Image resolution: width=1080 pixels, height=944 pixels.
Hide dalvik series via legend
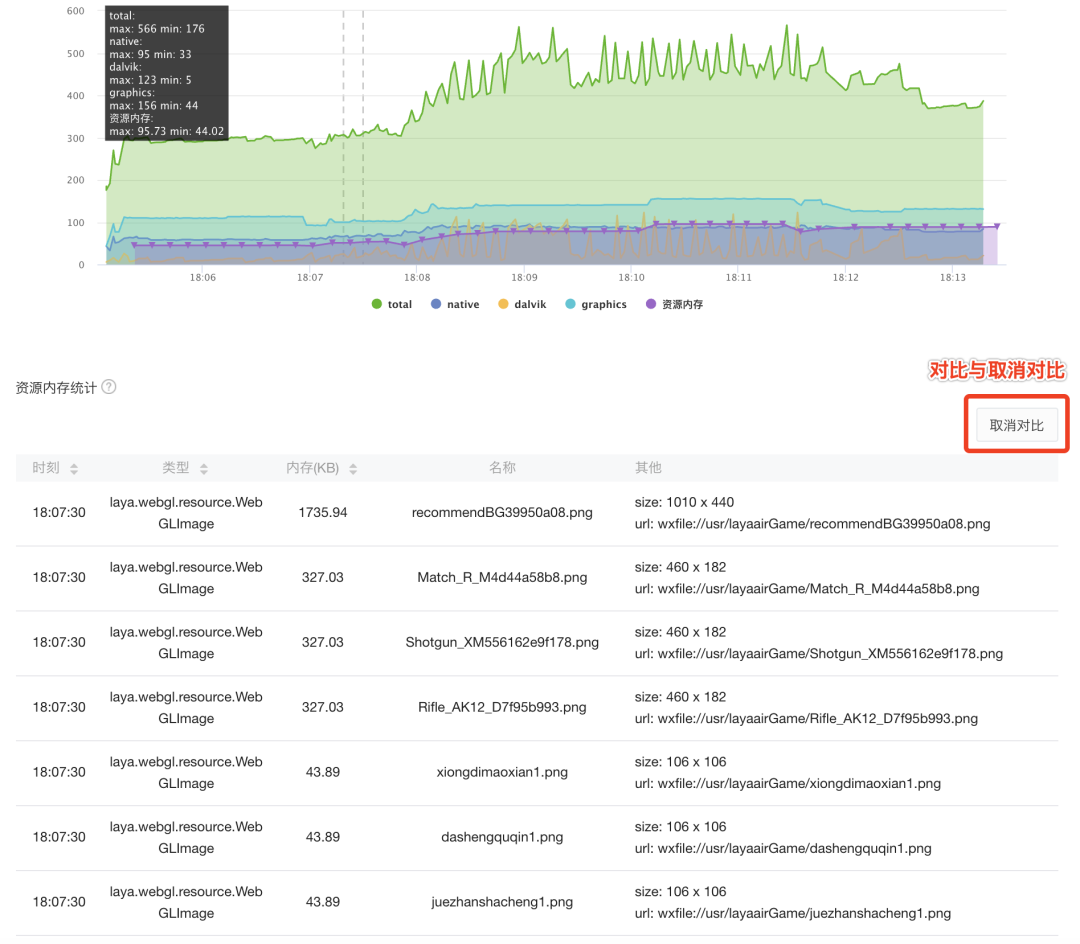tap(523, 304)
